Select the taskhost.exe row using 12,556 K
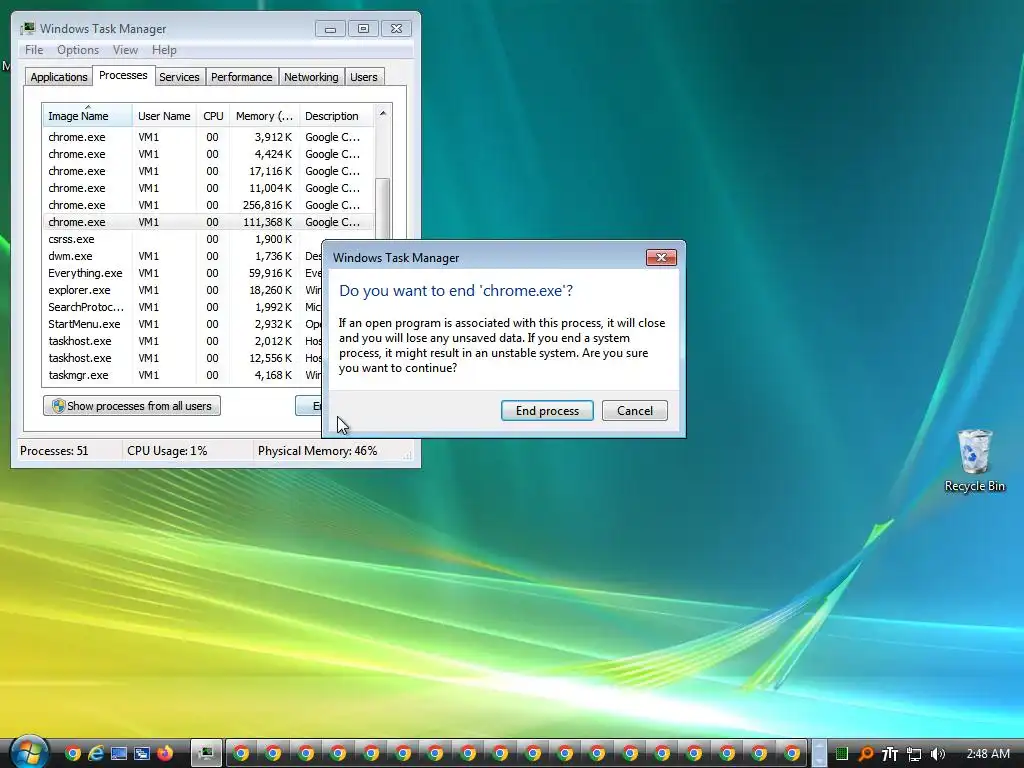The width and height of the screenshot is (1024, 768). pos(183,358)
